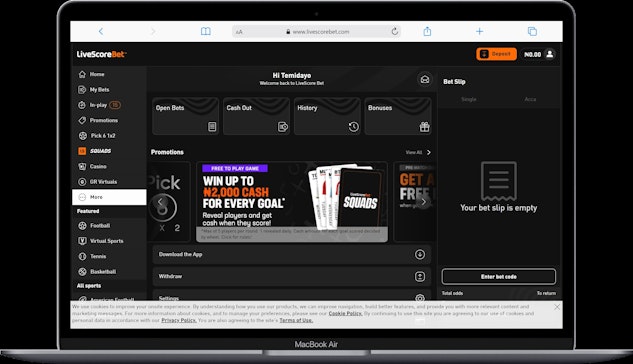
Task: Toggle reader text size aA button
Action: [239, 32]
